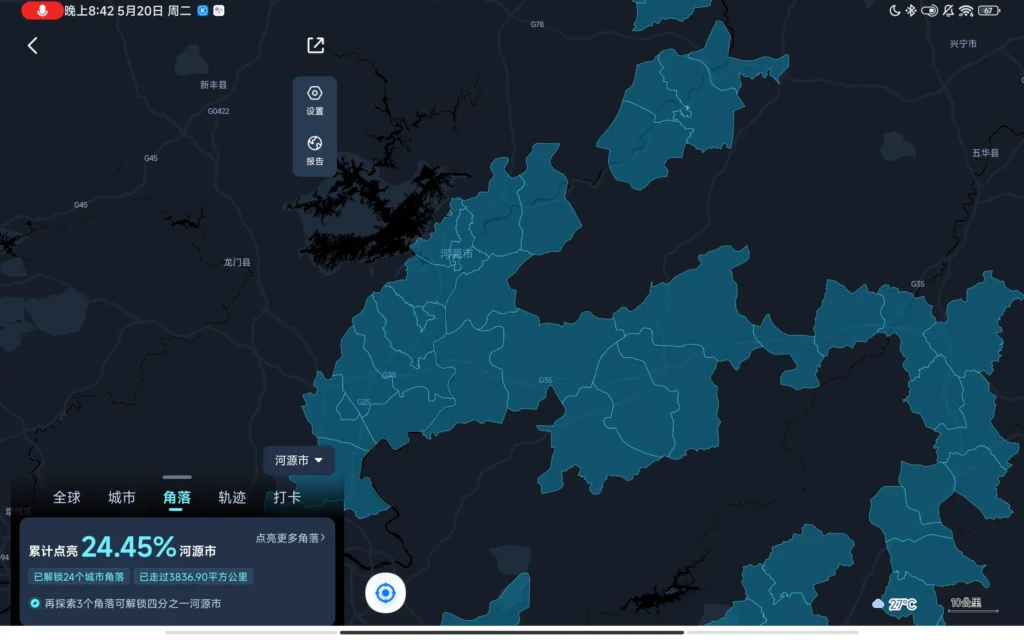Expand the 河源市 city dropdown
The width and height of the screenshot is (1024, 640).
click(x=299, y=461)
